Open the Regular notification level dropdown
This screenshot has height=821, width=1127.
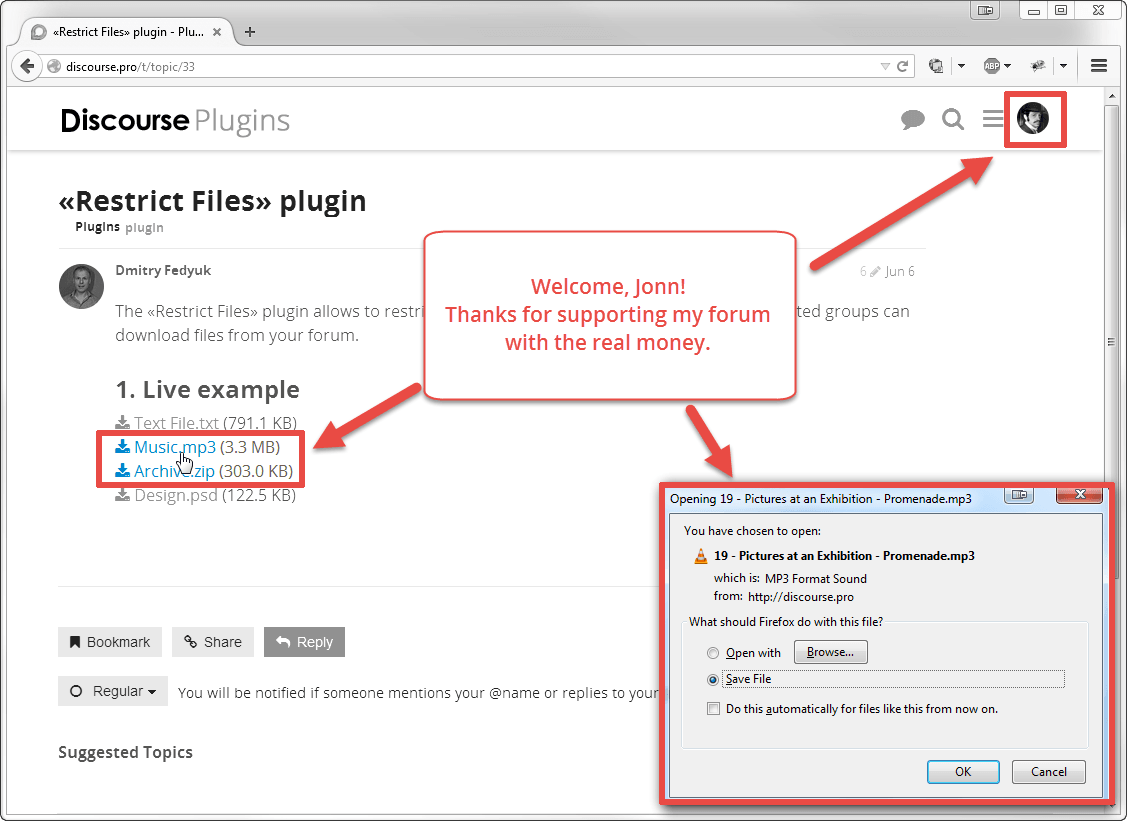click(x=113, y=691)
